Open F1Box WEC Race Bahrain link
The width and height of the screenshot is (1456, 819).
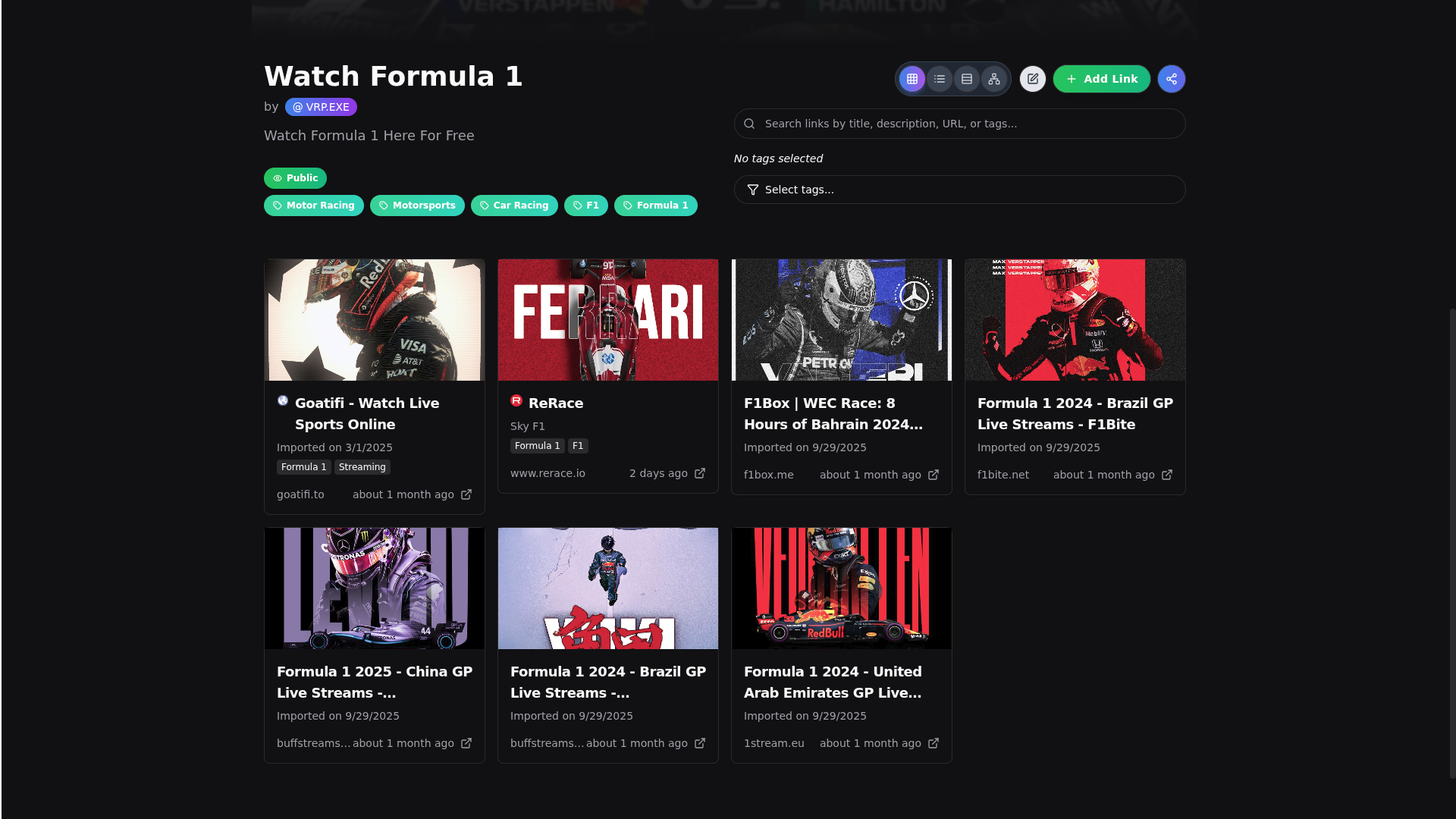(x=833, y=414)
